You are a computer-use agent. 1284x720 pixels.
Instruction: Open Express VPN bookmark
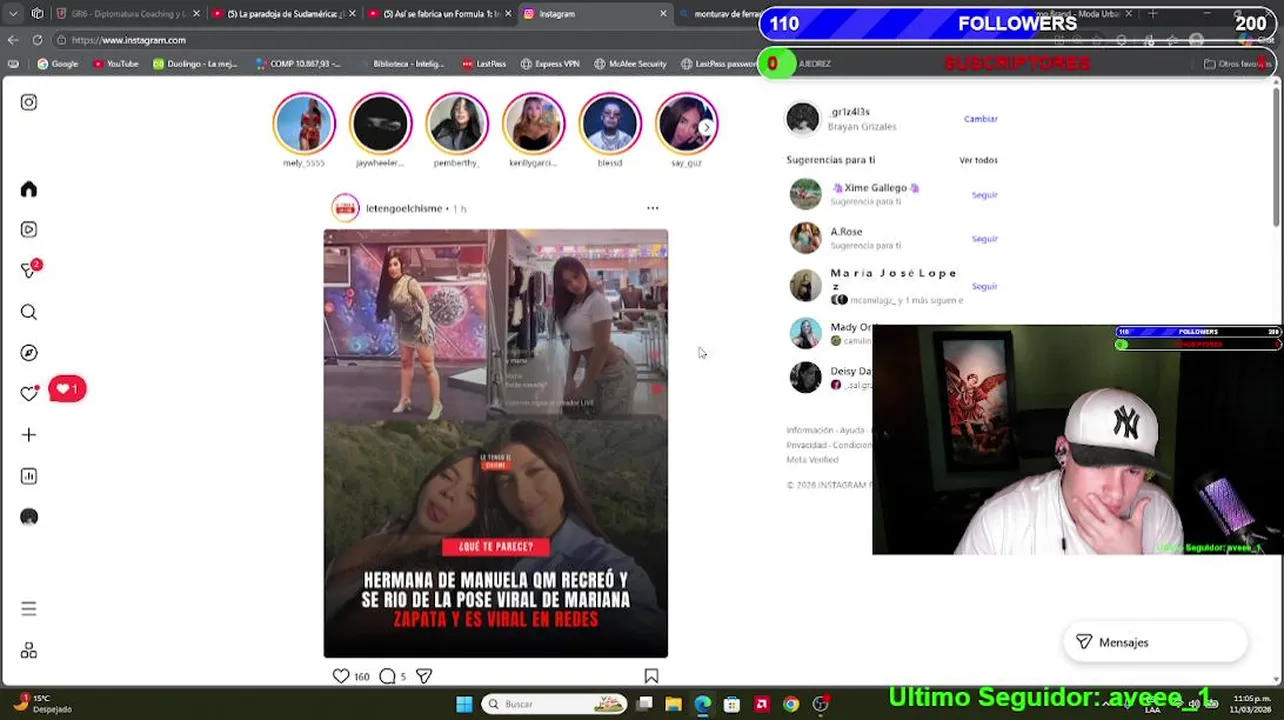point(550,64)
